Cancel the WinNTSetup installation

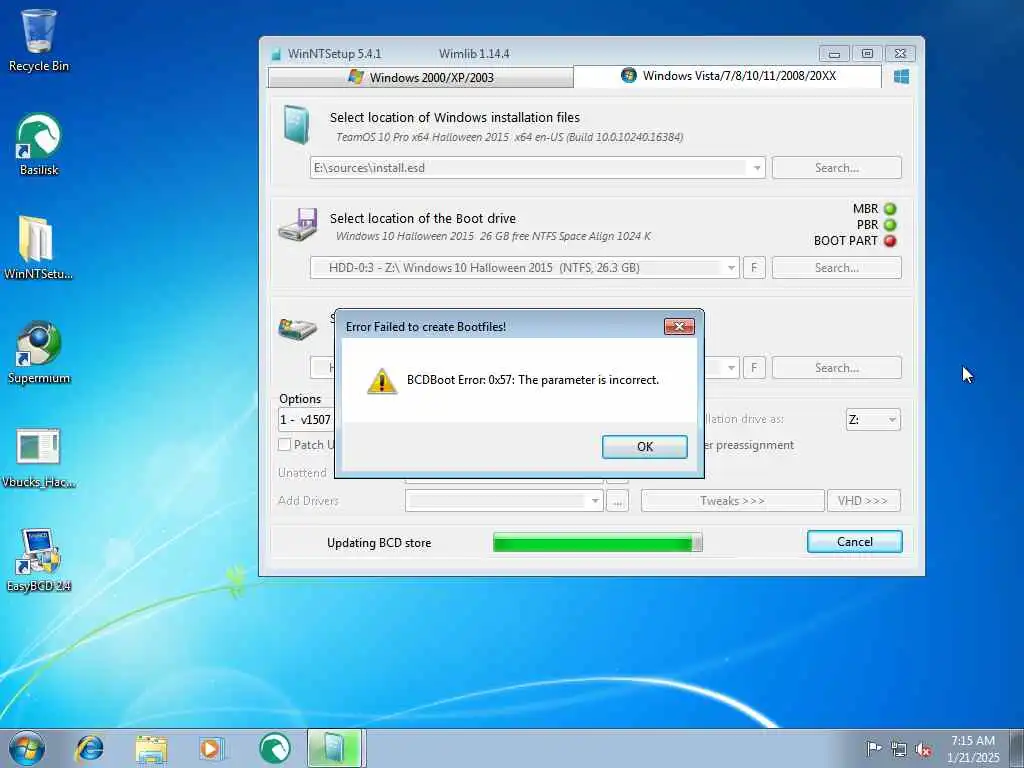coord(854,541)
